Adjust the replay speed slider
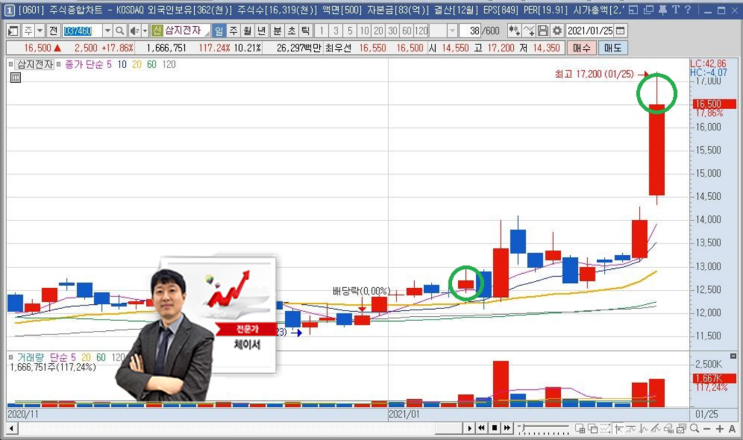The height and width of the screenshot is (440, 743). click(544, 429)
